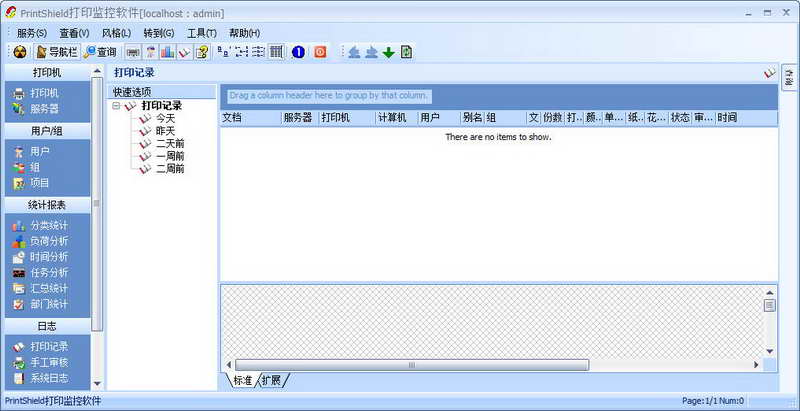Image resolution: width=800 pixels, height=411 pixels.
Task: Open the 风格(L) menu
Action: pos(116,33)
